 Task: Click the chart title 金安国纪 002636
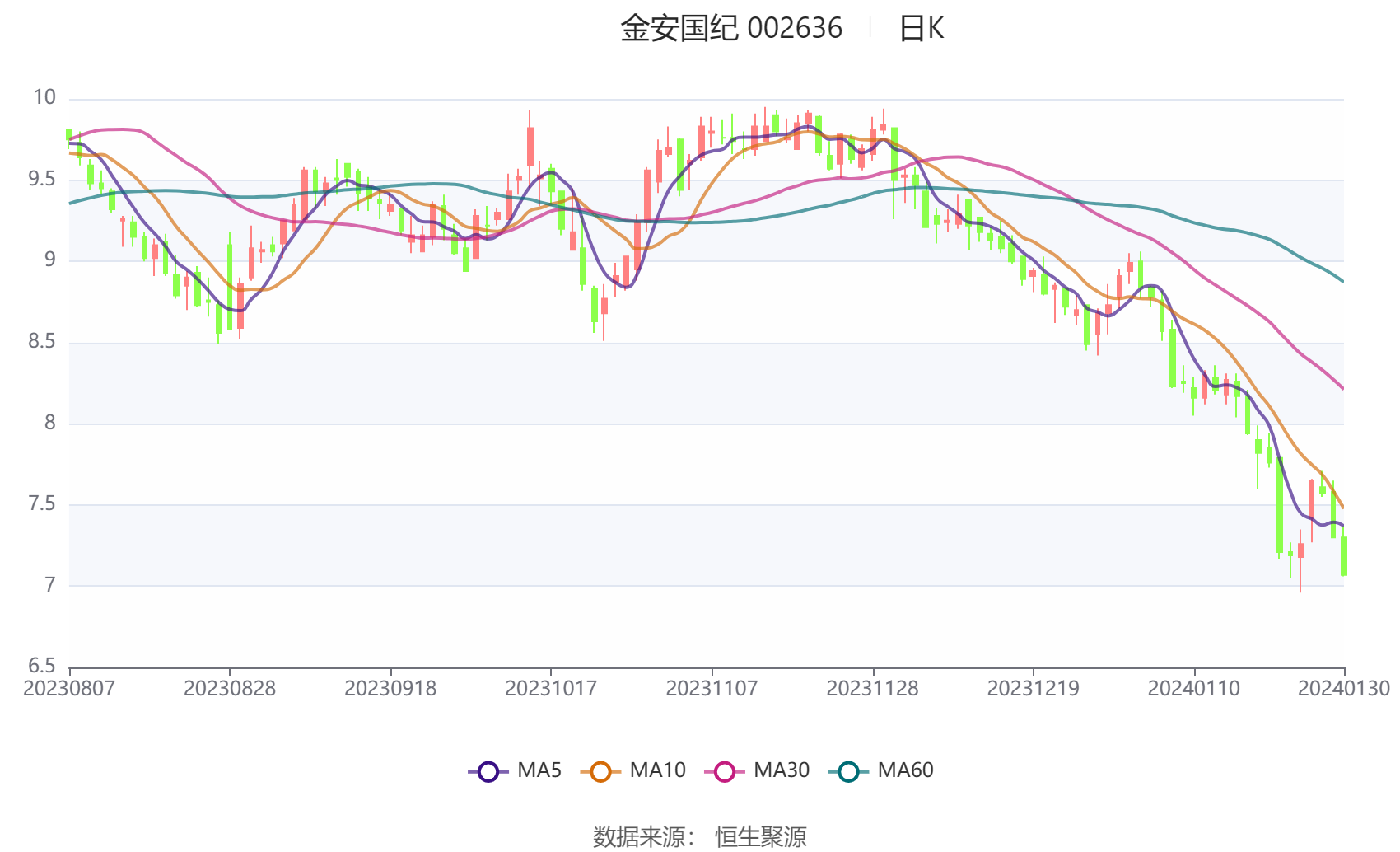[731, 29]
